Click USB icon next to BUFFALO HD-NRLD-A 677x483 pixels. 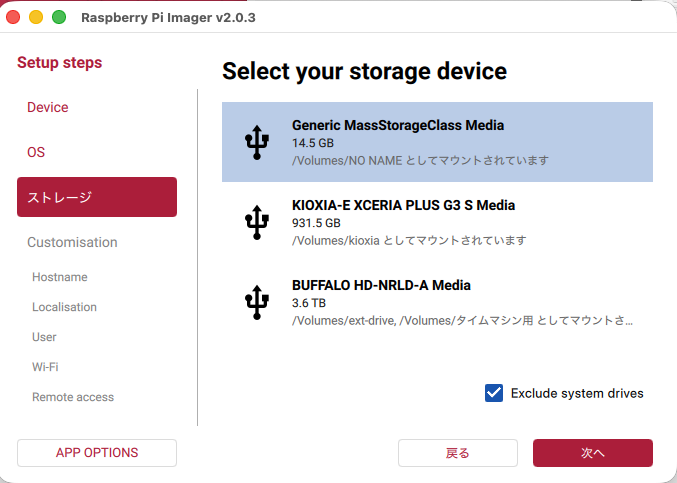pos(257,302)
